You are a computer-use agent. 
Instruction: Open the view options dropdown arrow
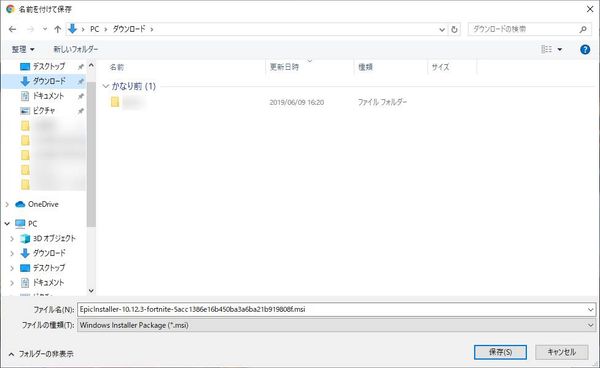point(560,49)
